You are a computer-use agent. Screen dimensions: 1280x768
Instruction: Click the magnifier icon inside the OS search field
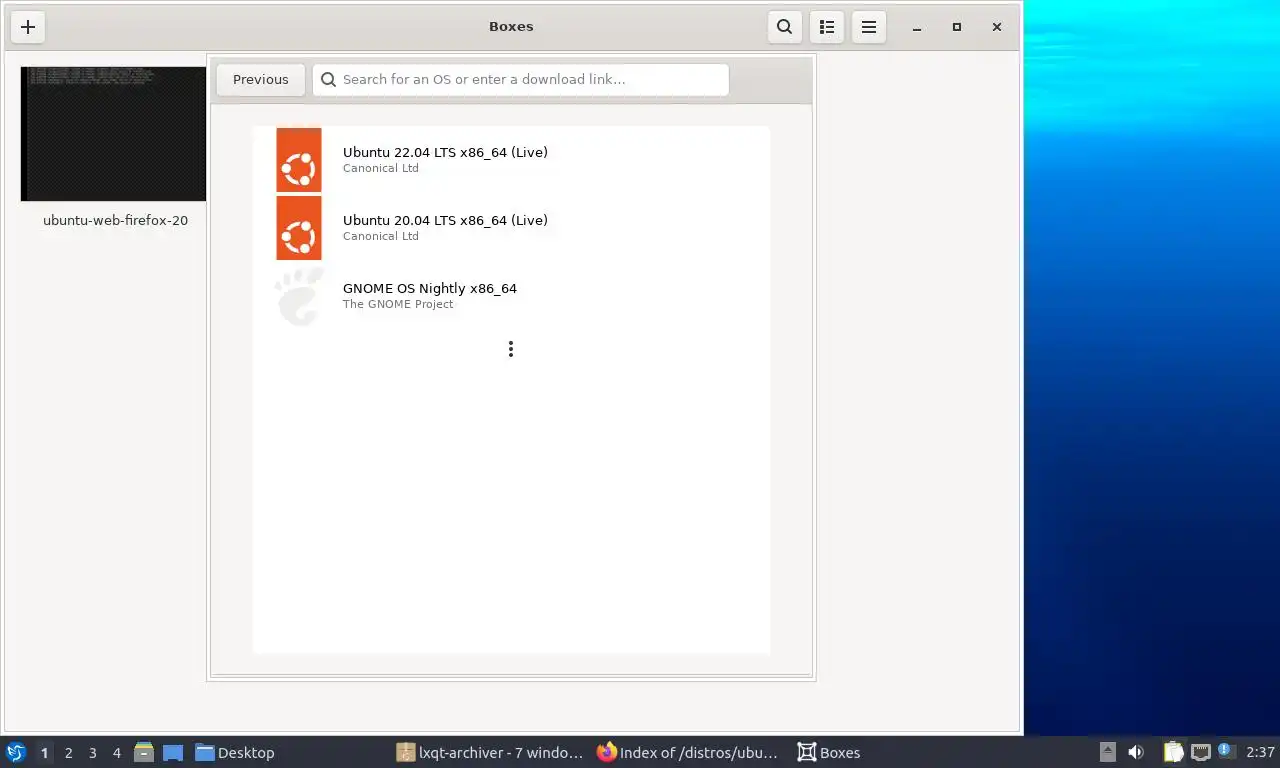(x=328, y=80)
